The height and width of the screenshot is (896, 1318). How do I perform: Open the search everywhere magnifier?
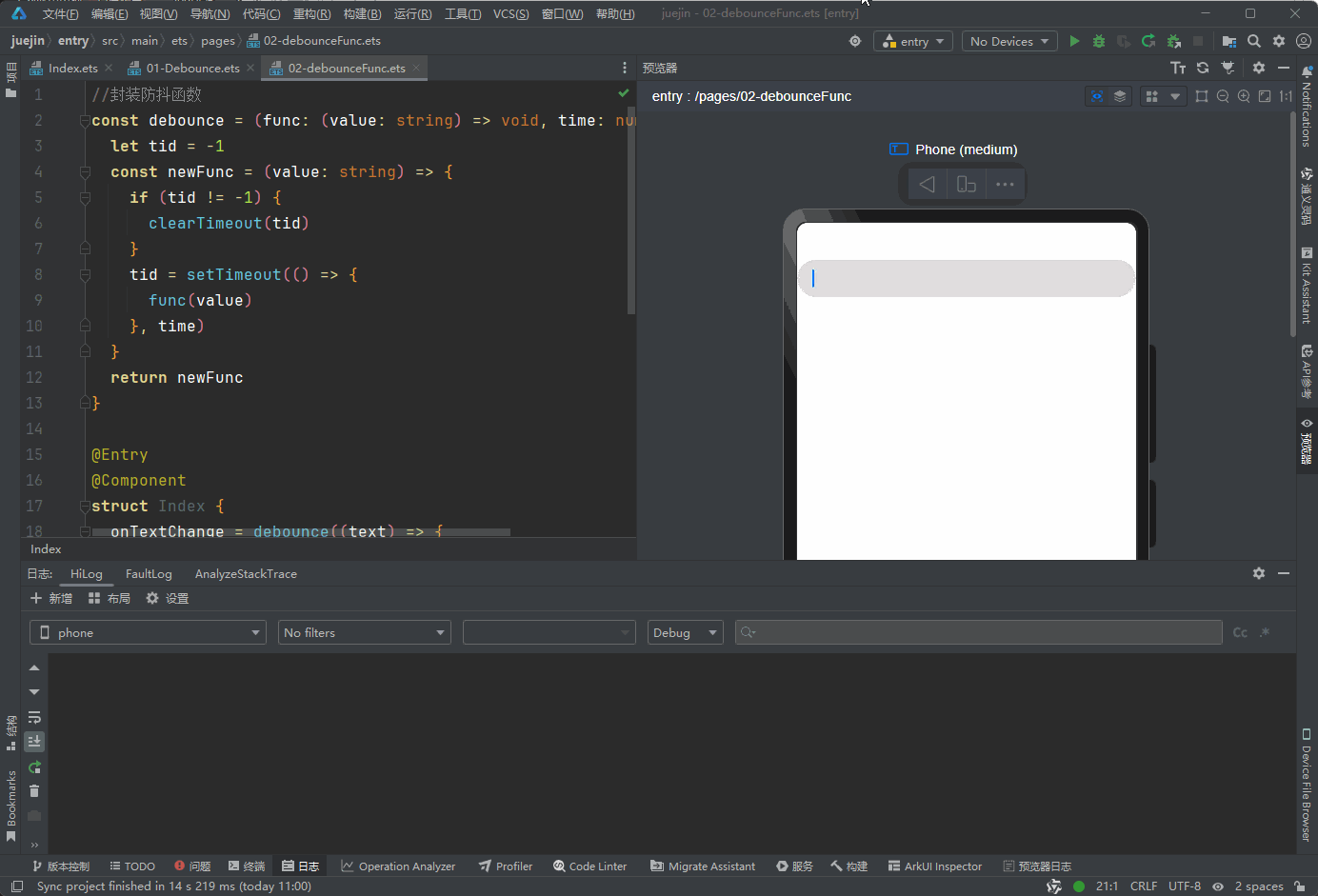coord(1254,41)
